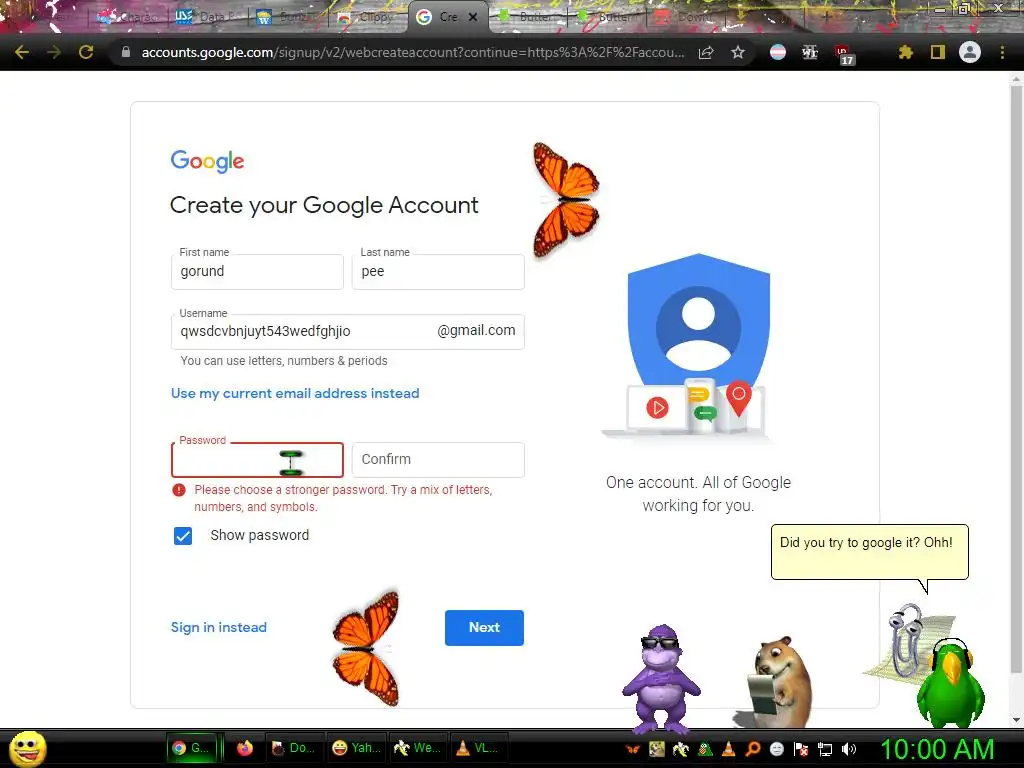This screenshot has width=1024, height=768.
Task: Click the Clippy paperclip assistant
Action: 905,642
